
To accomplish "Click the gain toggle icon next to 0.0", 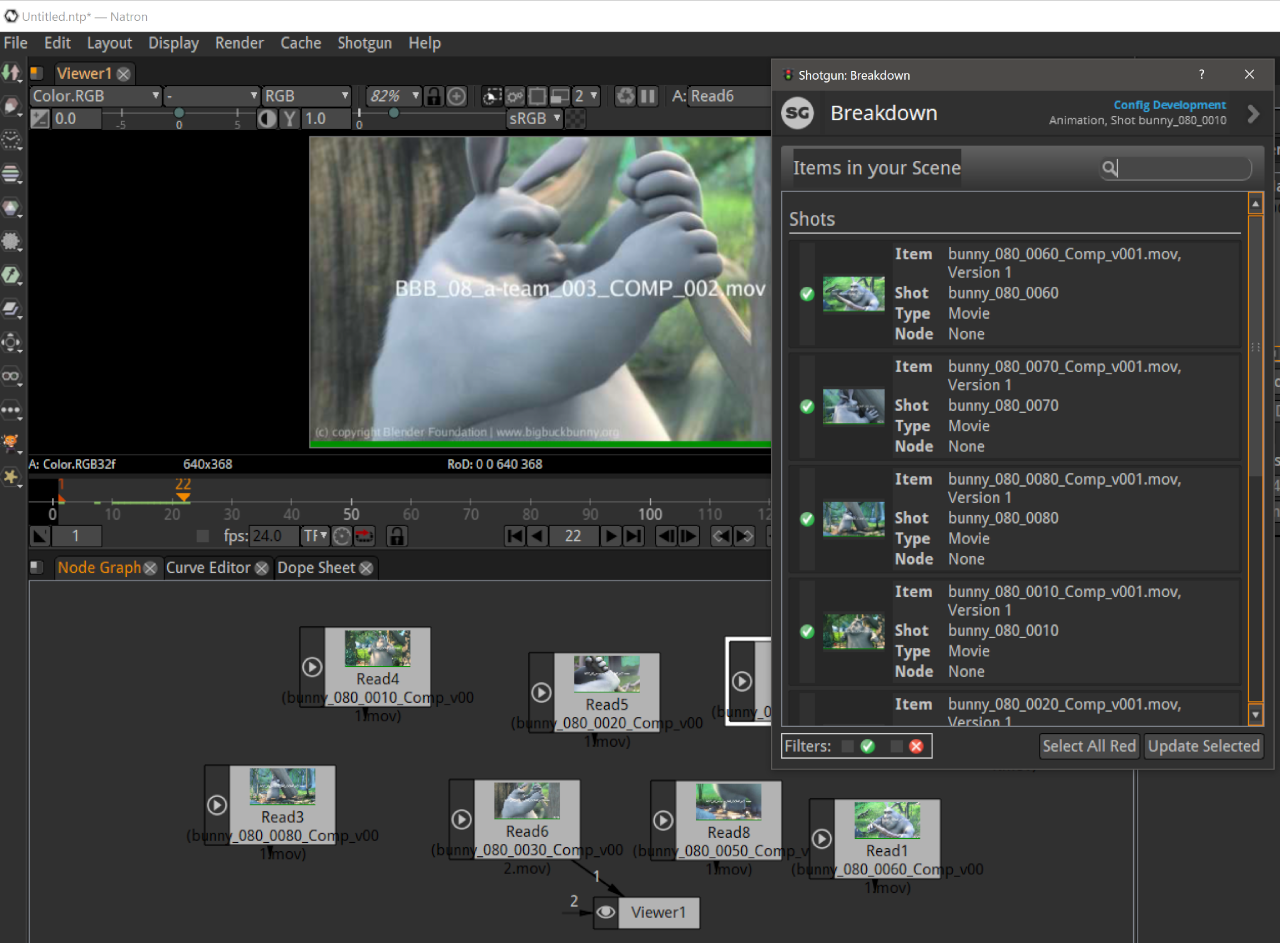I will (x=39, y=118).
